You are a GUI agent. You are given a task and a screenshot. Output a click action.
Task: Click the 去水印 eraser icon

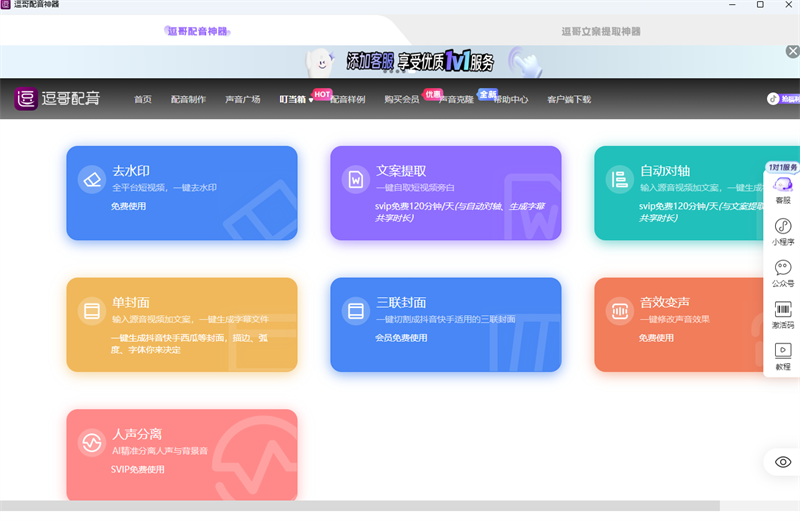point(91,178)
